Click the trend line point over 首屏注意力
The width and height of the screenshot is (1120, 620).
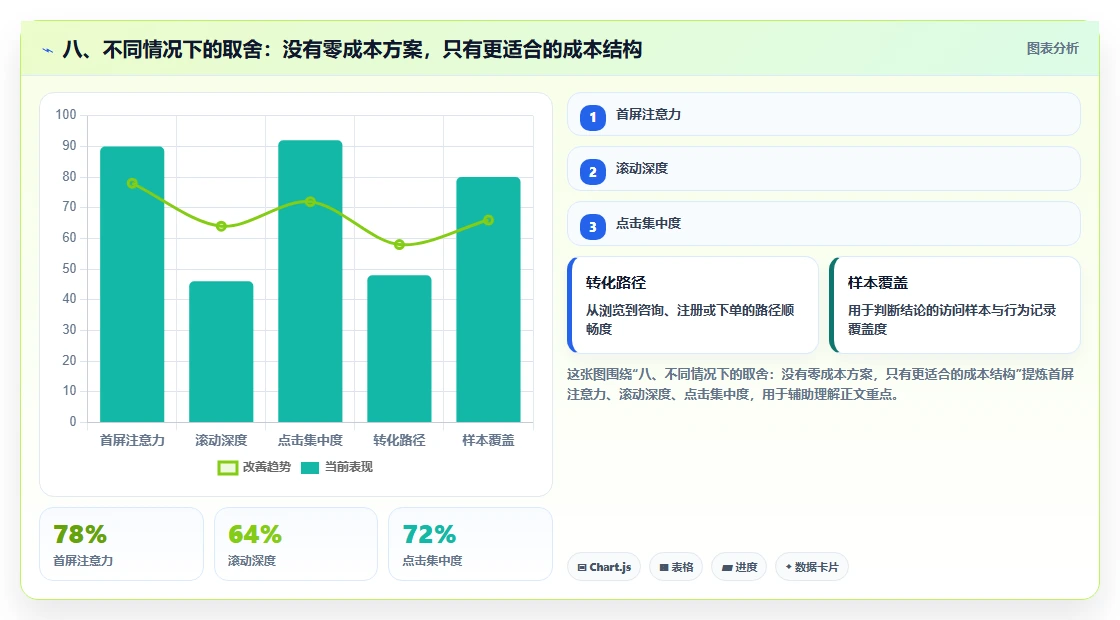pos(132,184)
